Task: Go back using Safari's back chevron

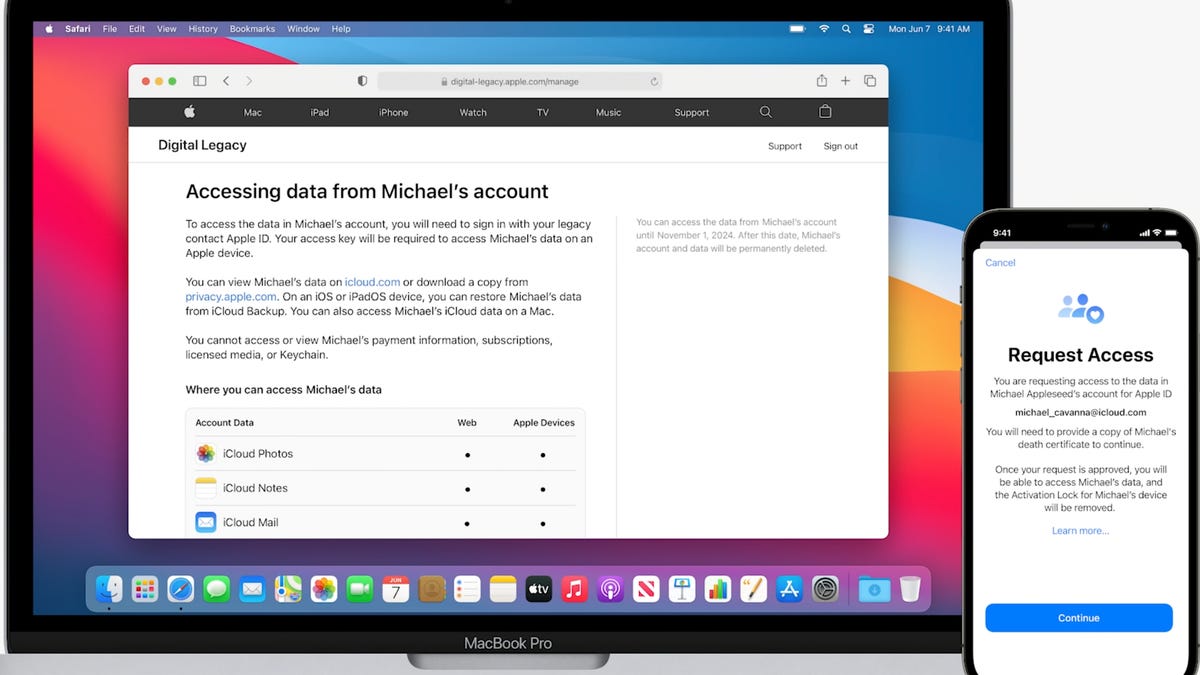Action: pos(226,81)
